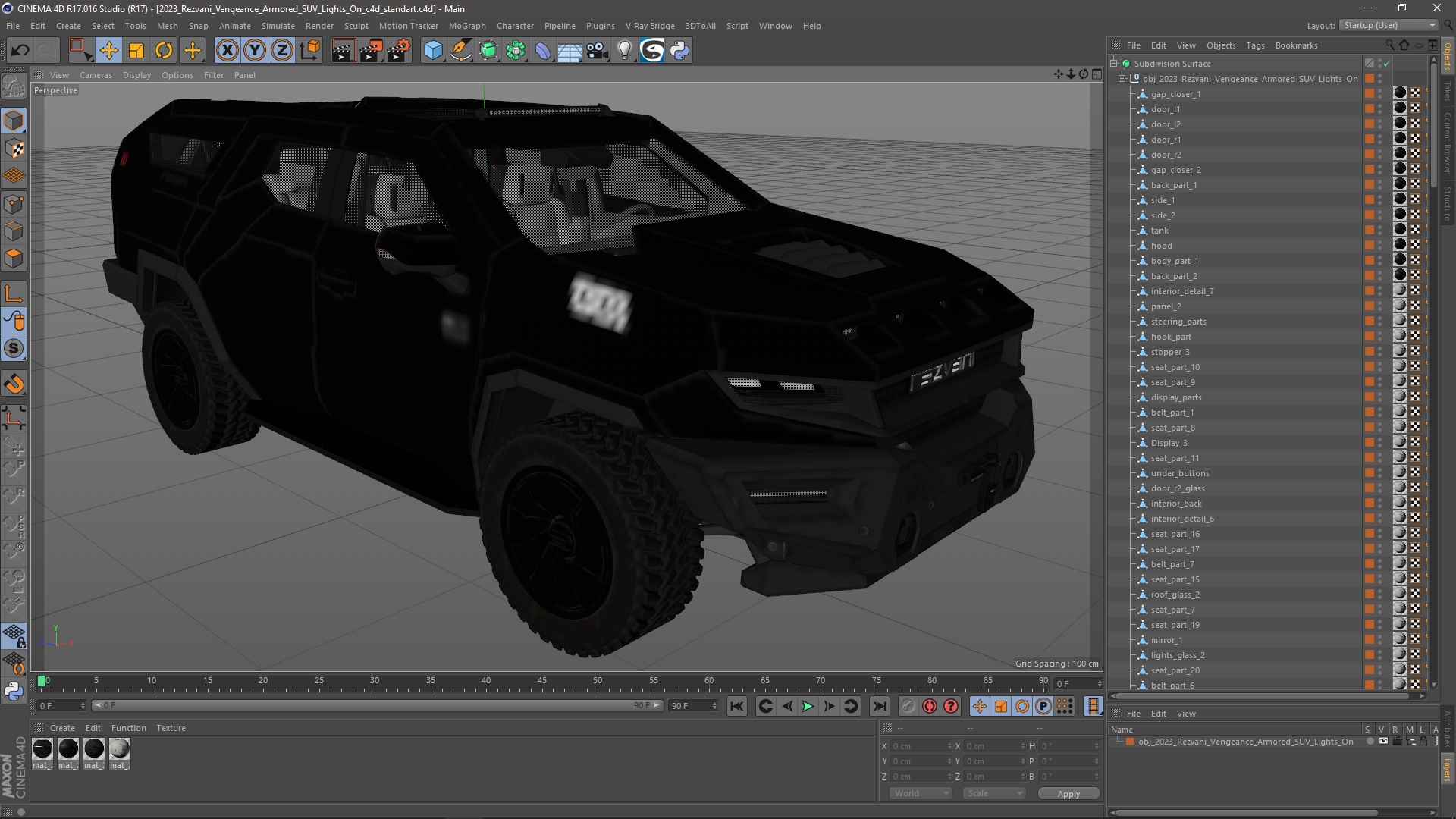Open Edit Render Settings
Viewport: 1456px width, 819px height.
tap(399, 51)
